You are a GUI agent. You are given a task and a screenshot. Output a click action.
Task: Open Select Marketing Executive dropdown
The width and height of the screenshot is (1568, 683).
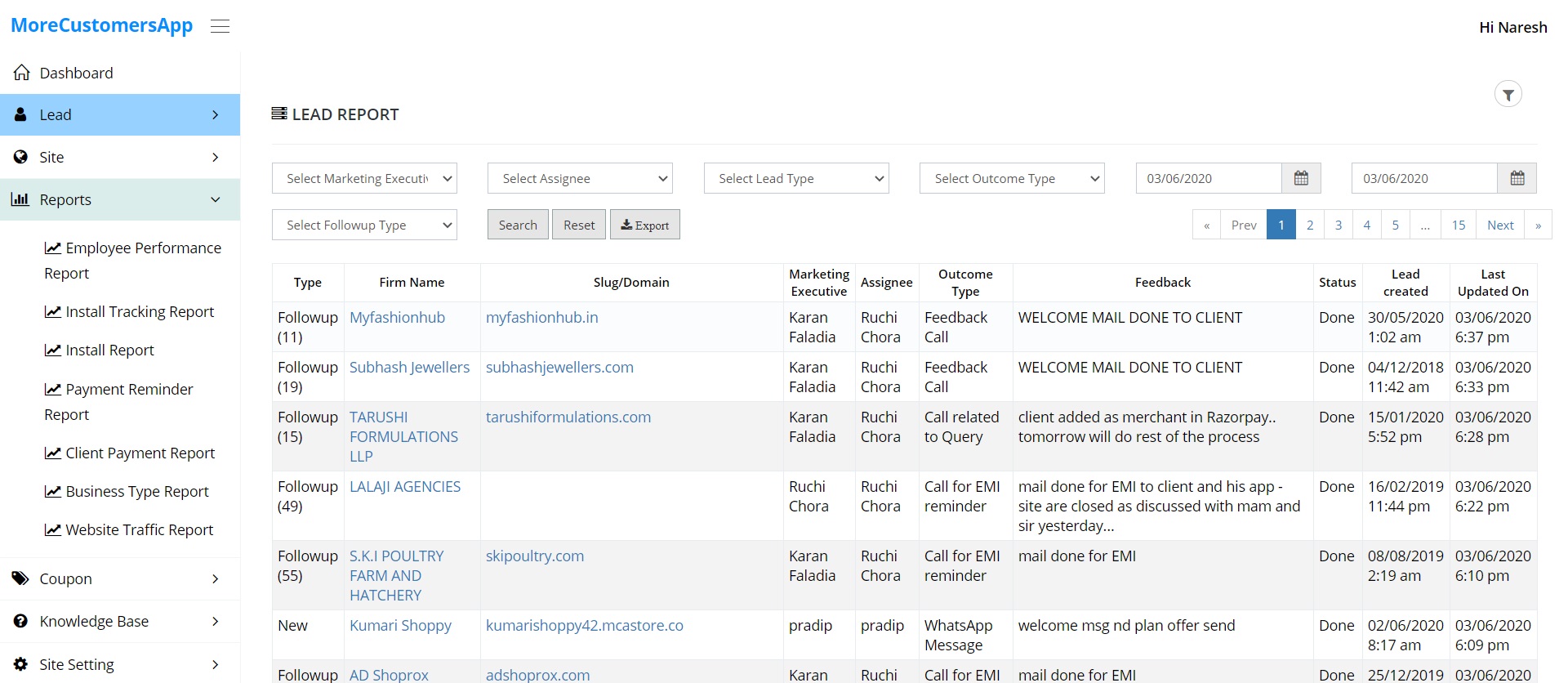tap(364, 178)
